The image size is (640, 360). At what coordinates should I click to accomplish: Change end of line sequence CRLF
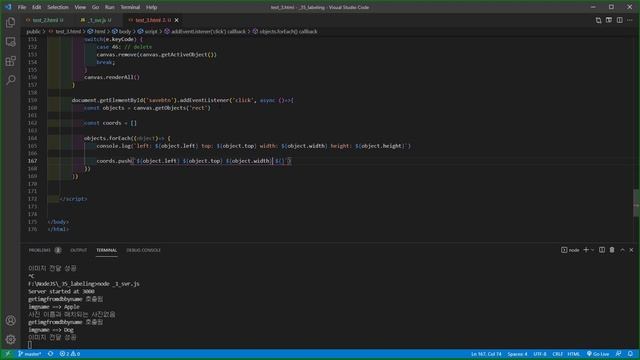(558, 354)
